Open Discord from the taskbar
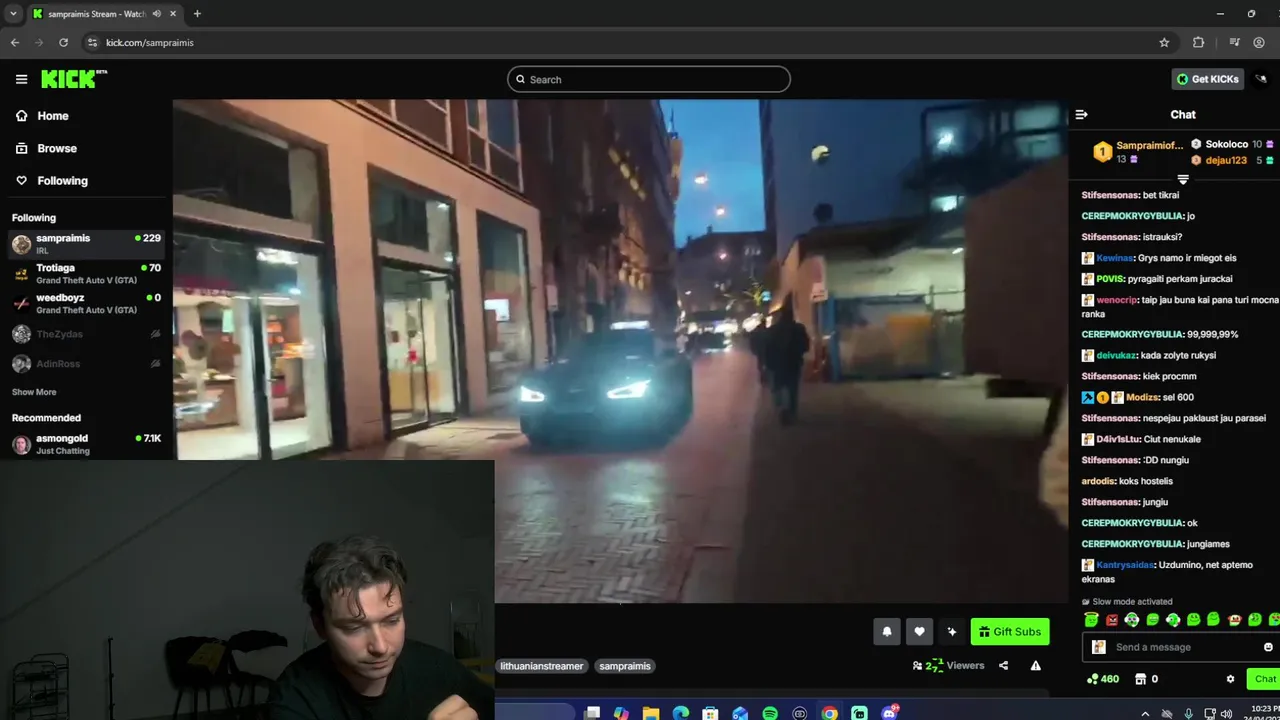This screenshot has height=720, width=1280. click(x=889, y=713)
